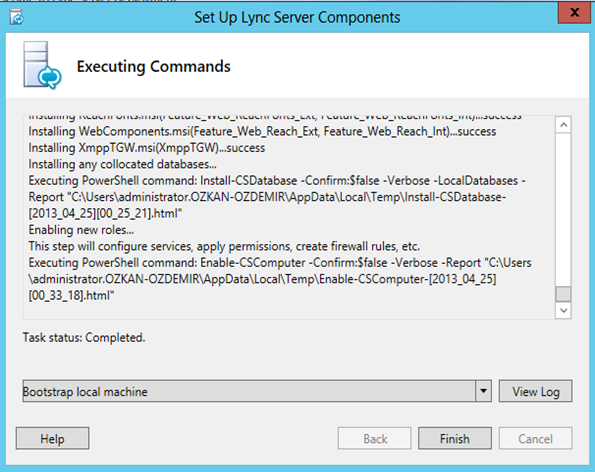Click the log scrollbar thumb
Image resolution: width=595 pixels, height=472 pixels.
click(564, 294)
